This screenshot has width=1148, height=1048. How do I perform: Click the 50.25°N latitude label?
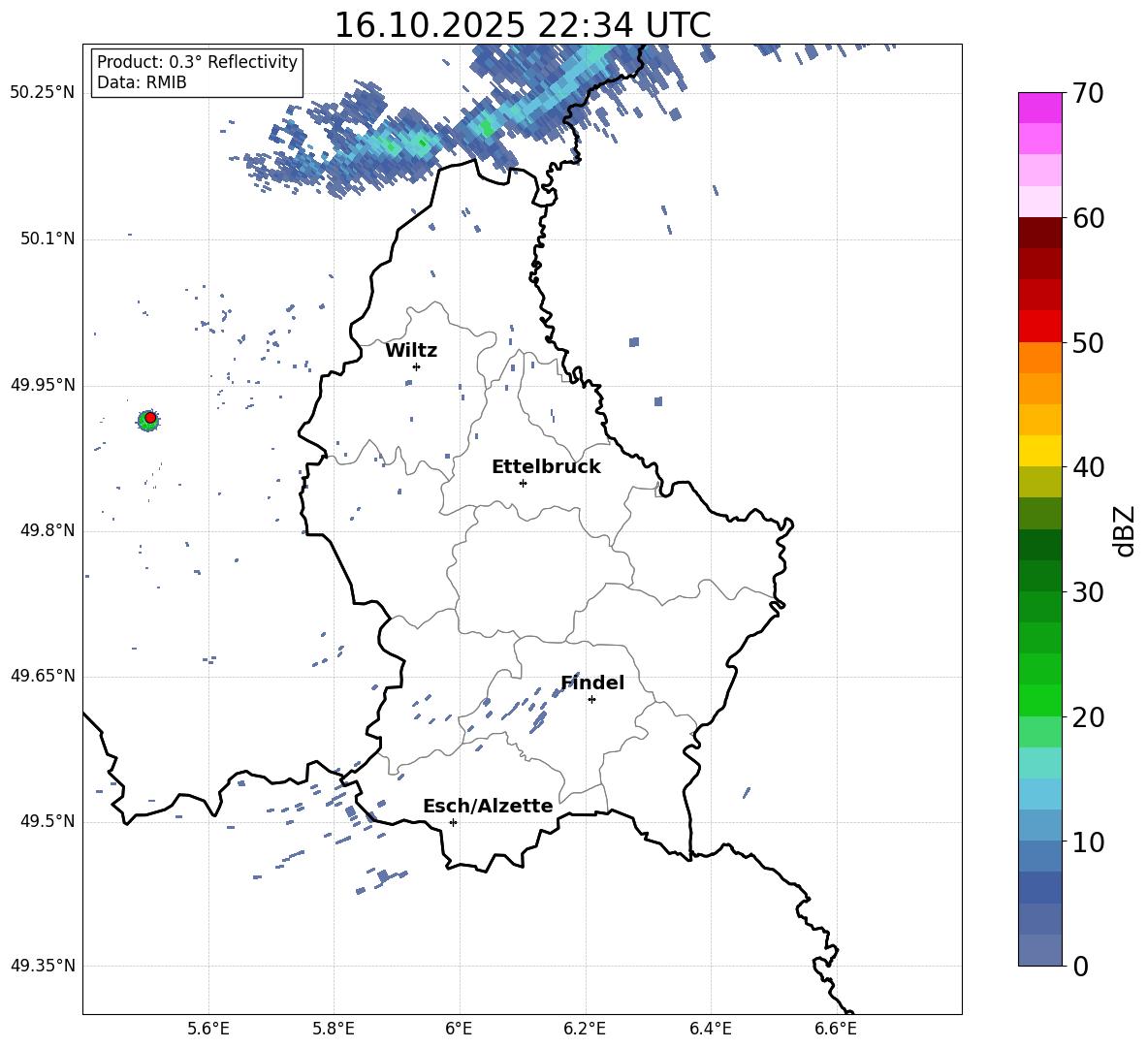pyautogui.click(x=43, y=93)
